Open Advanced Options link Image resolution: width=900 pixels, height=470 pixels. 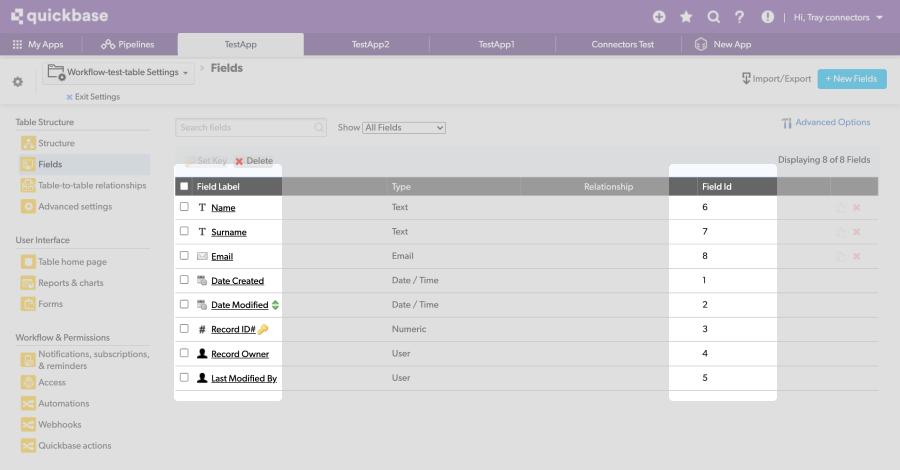826,122
